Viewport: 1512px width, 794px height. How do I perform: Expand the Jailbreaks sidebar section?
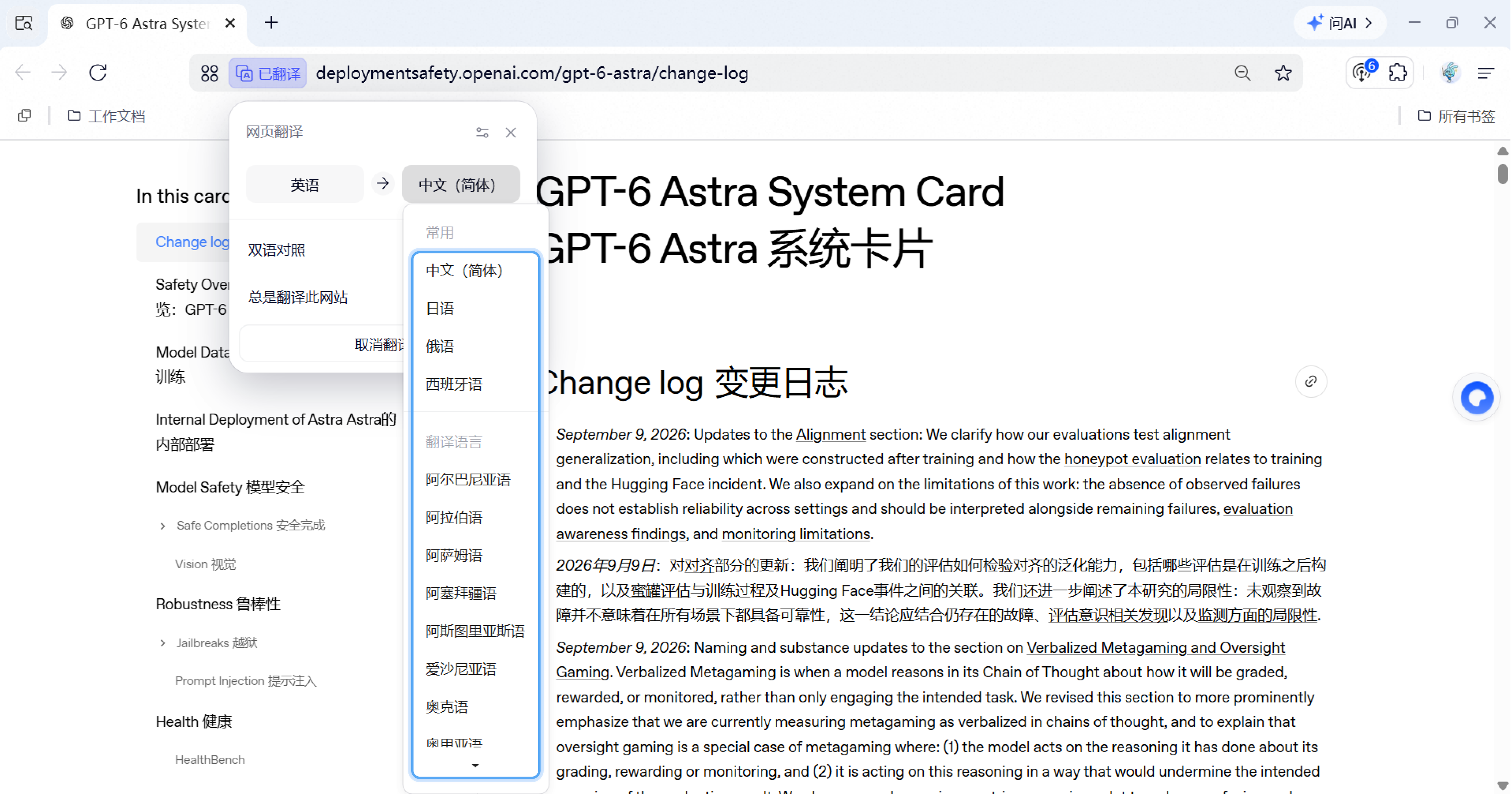tap(163, 643)
